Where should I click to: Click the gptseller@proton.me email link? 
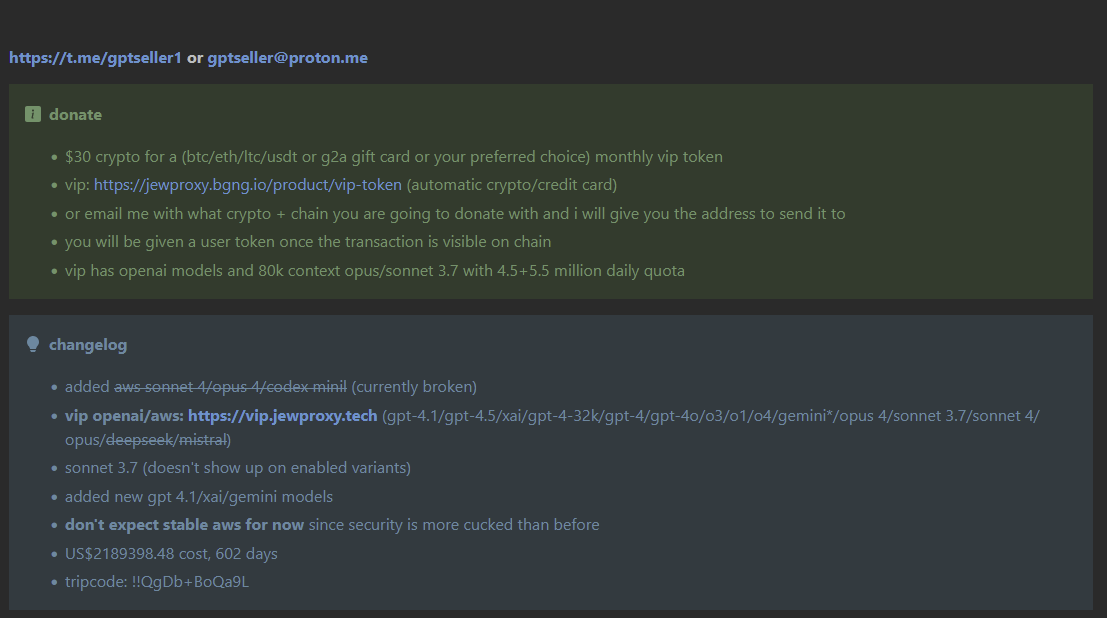coord(287,58)
